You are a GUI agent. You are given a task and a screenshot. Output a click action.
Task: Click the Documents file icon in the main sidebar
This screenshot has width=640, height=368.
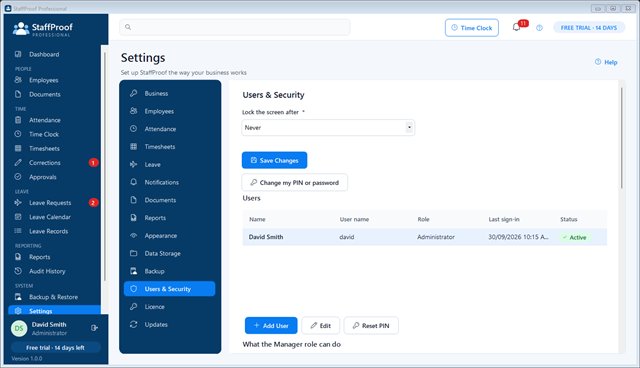18,94
